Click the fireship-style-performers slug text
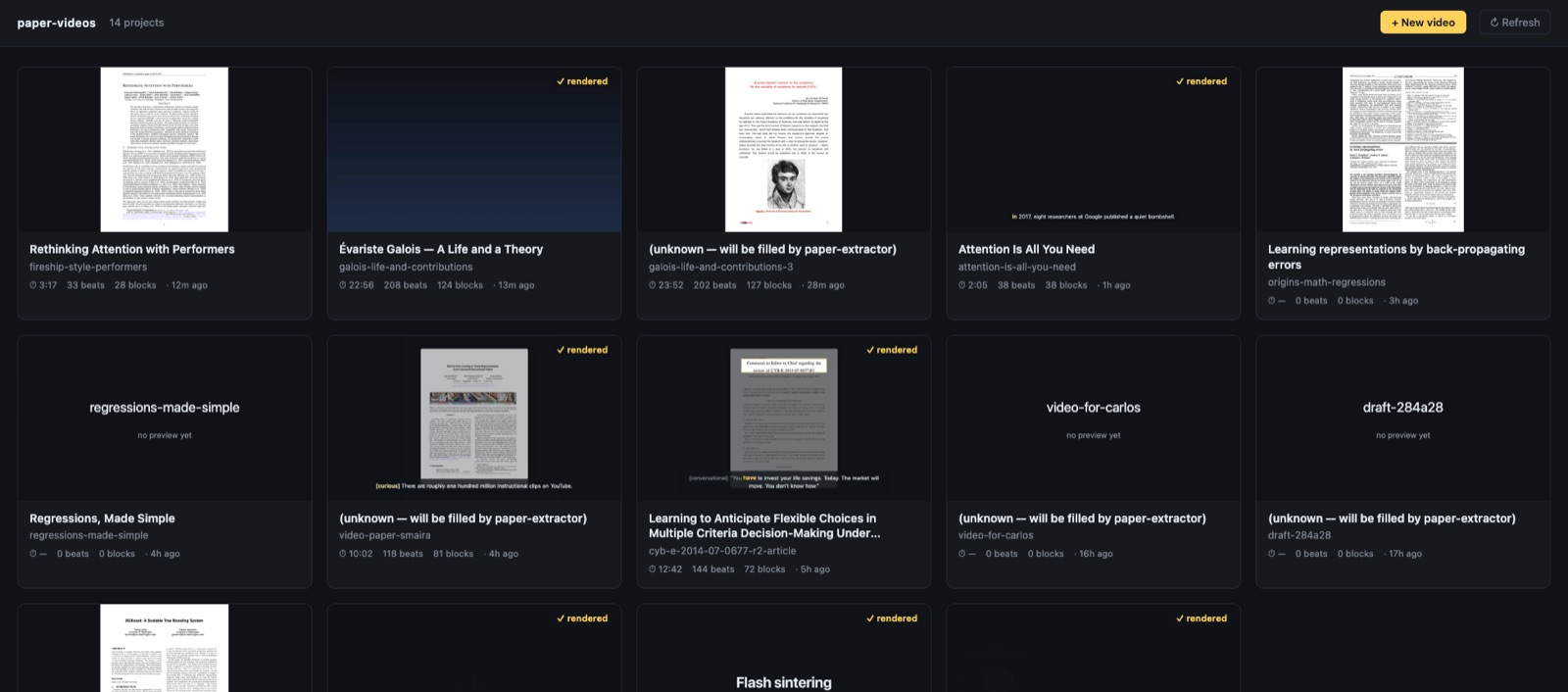1568x692 pixels. 88,267
